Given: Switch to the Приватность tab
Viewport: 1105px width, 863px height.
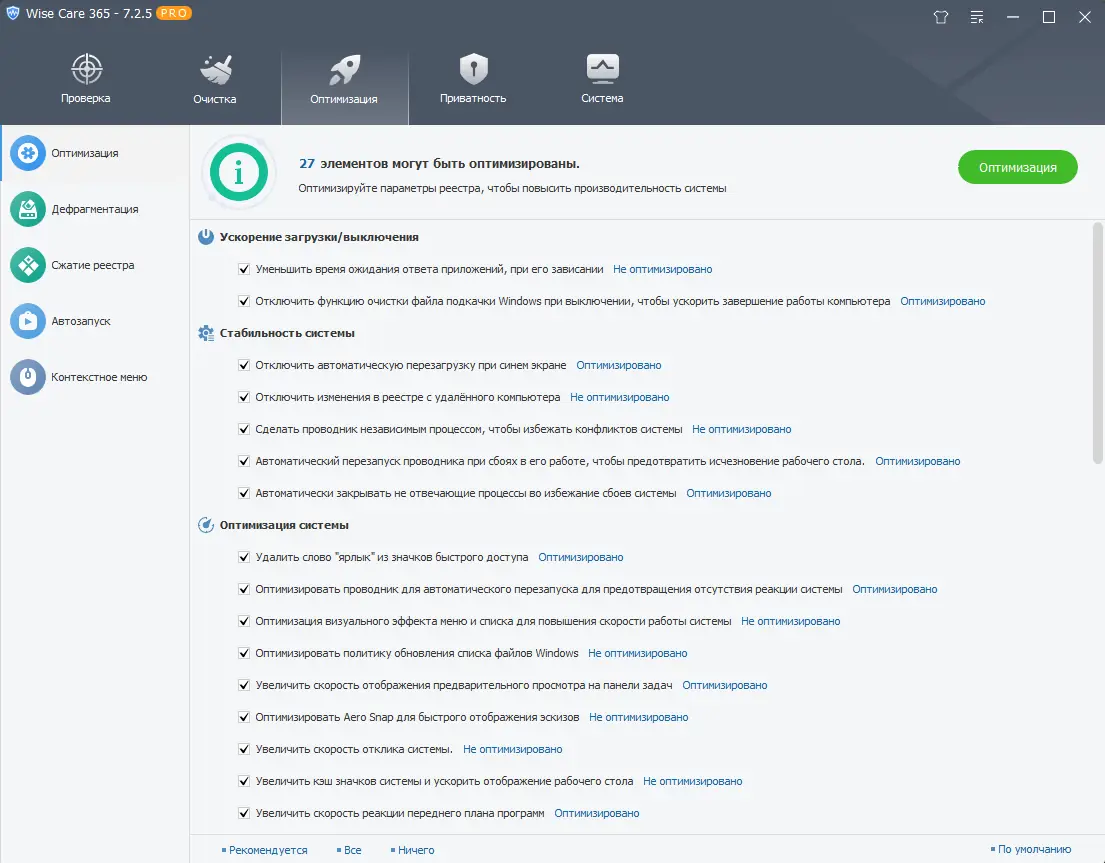Looking at the screenshot, I should [x=473, y=65].
